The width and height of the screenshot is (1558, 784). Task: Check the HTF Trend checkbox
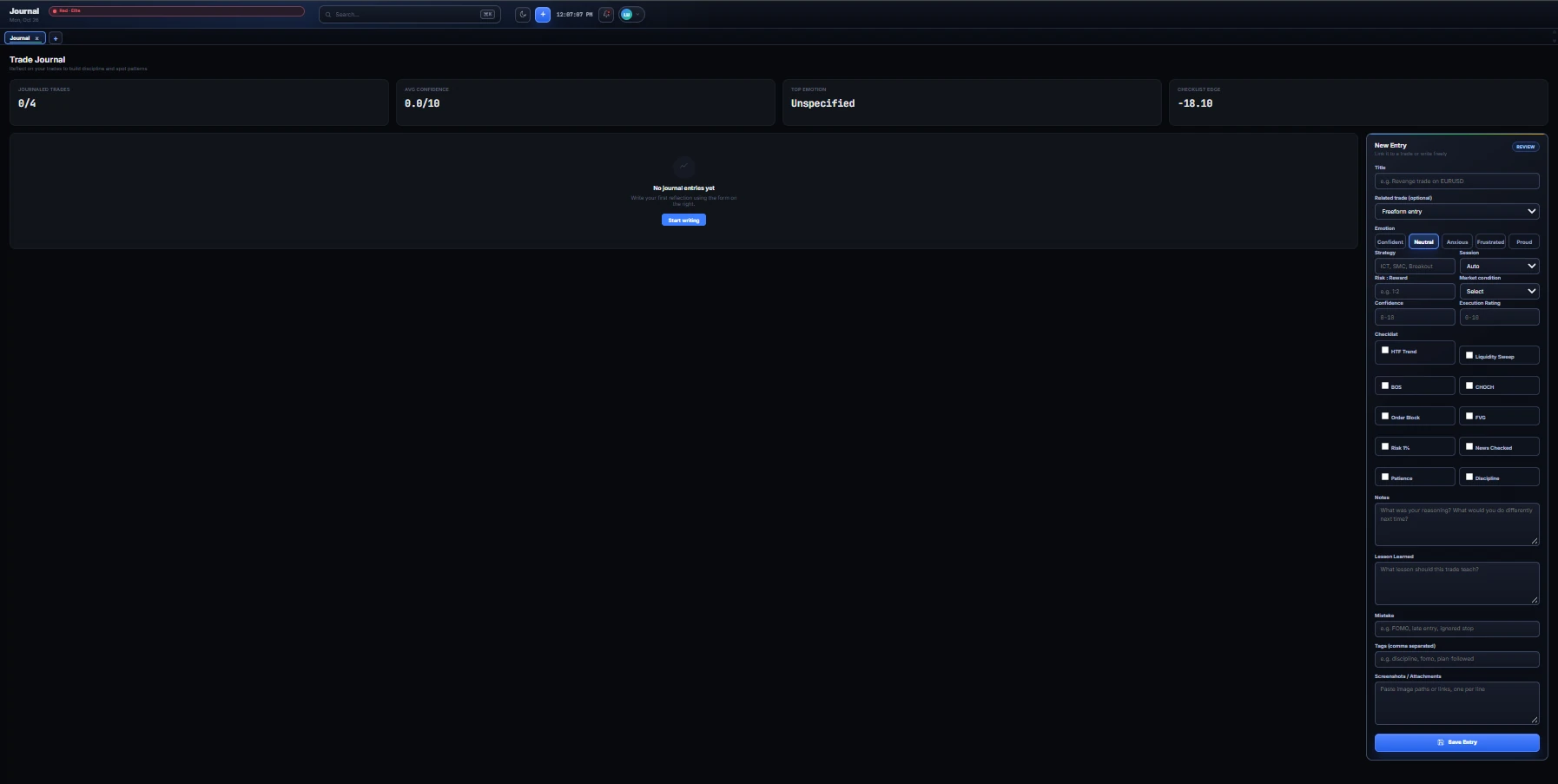point(1385,350)
